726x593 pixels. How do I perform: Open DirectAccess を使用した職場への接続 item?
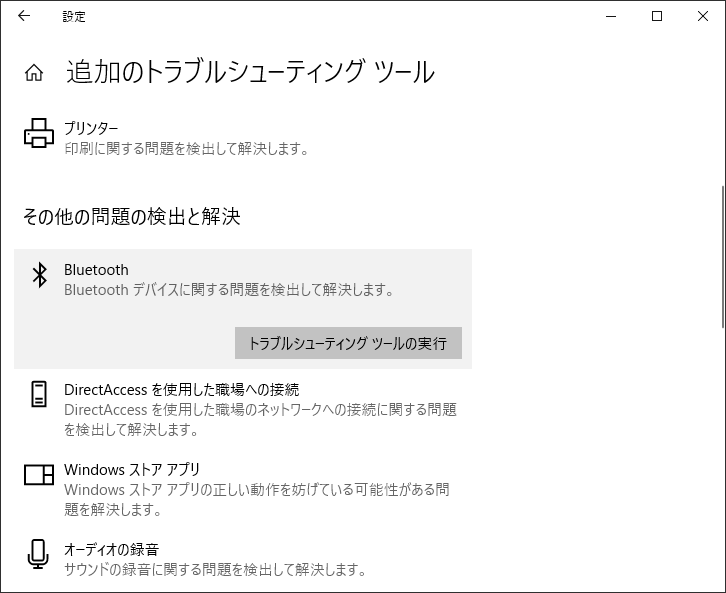(x=182, y=390)
